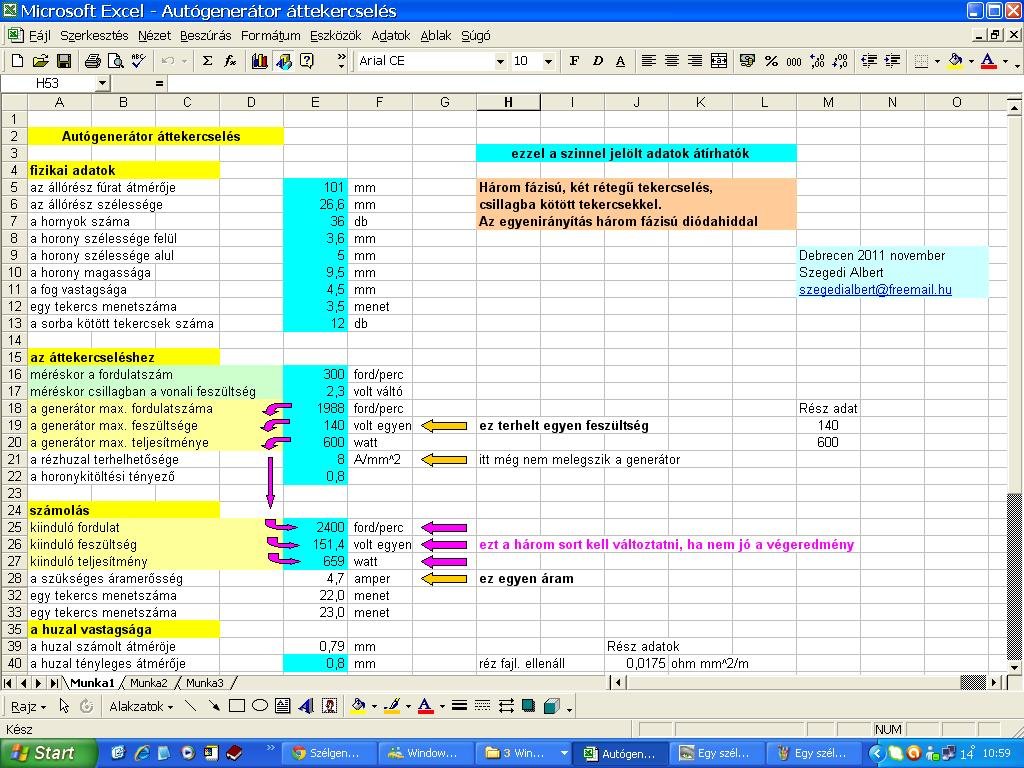
Task: Choose Select Objects pointer tool
Action: pyautogui.click(x=64, y=706)
